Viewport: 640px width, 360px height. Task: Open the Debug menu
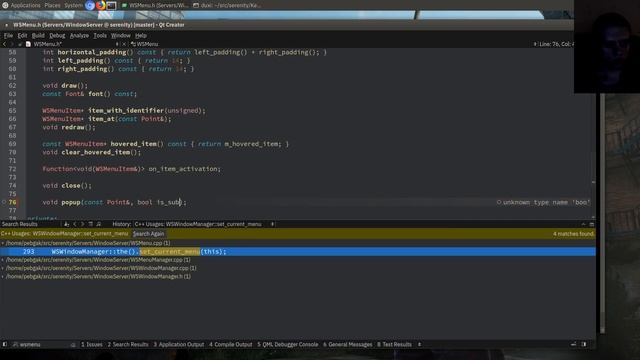tap(57, 36)
